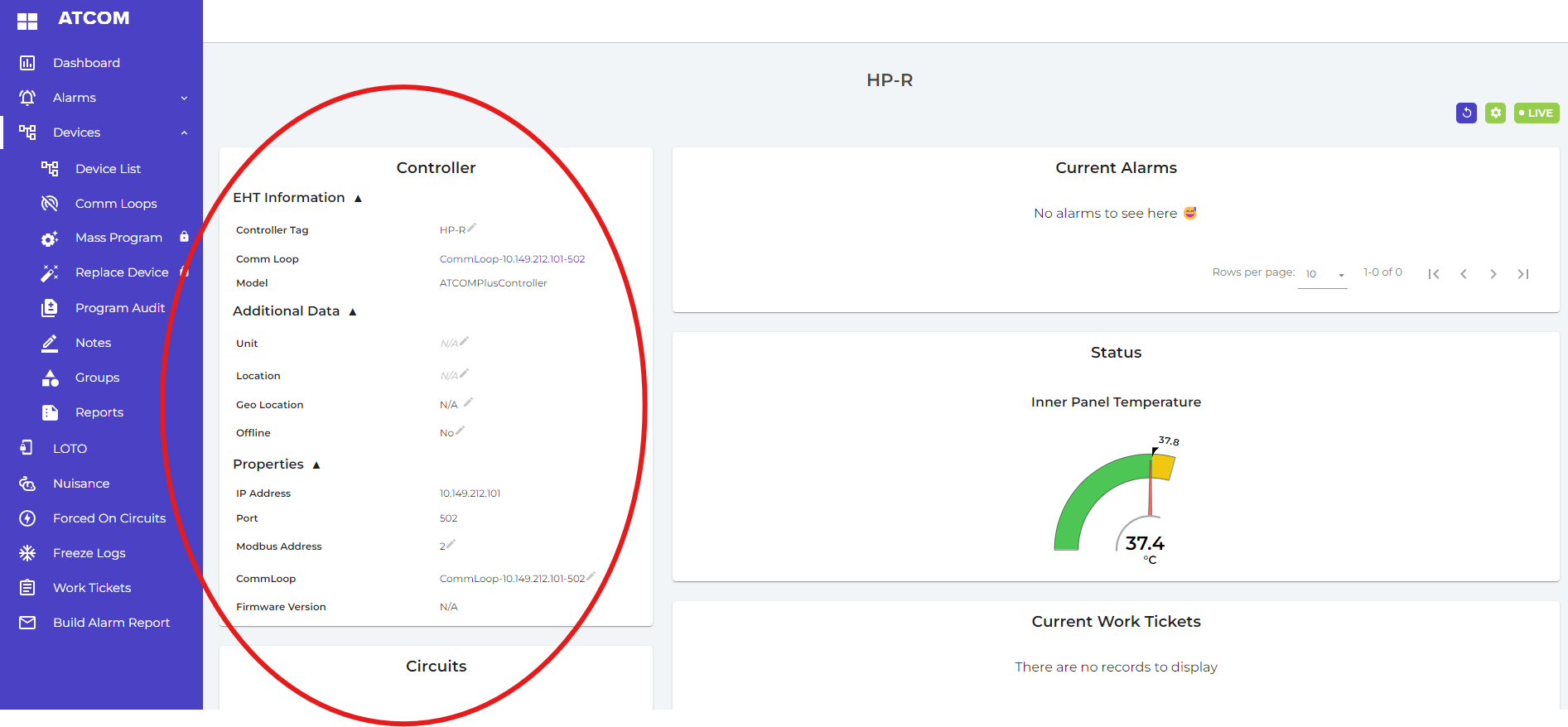Collapse the Additional Data section
The width and height of the screenshot is (1568, 727).
pyautogui.click(x=352, y=311)
